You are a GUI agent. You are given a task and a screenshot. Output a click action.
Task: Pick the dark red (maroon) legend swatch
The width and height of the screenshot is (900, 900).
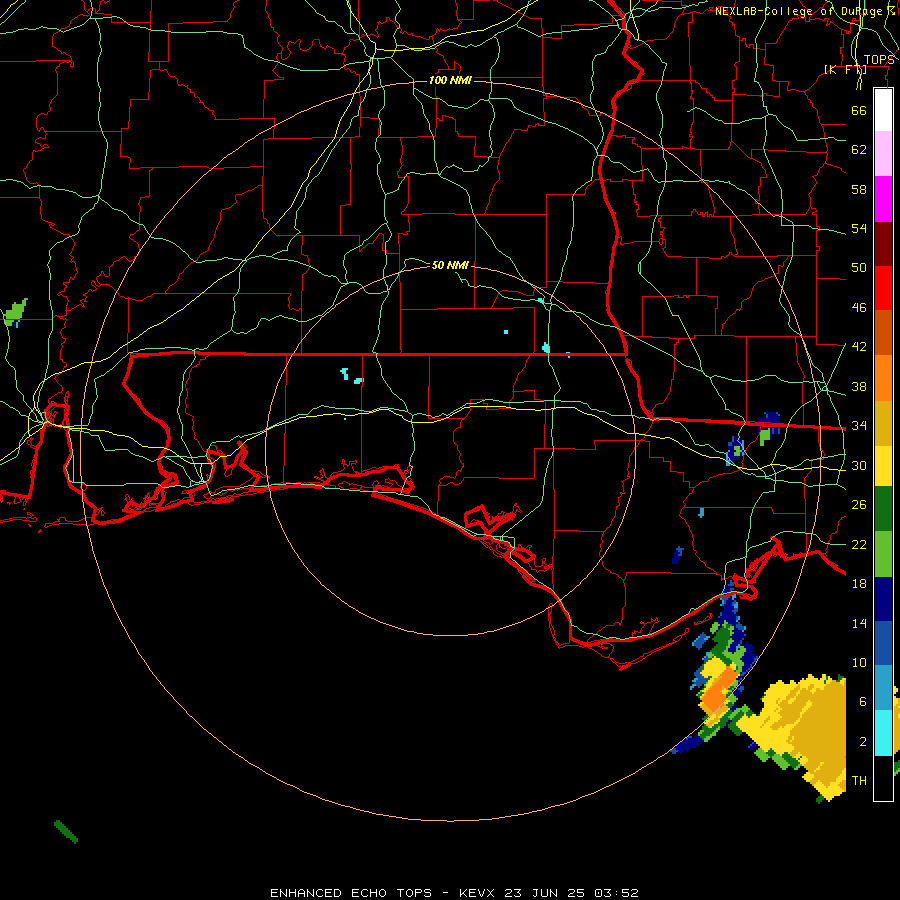tap(883, 243)
